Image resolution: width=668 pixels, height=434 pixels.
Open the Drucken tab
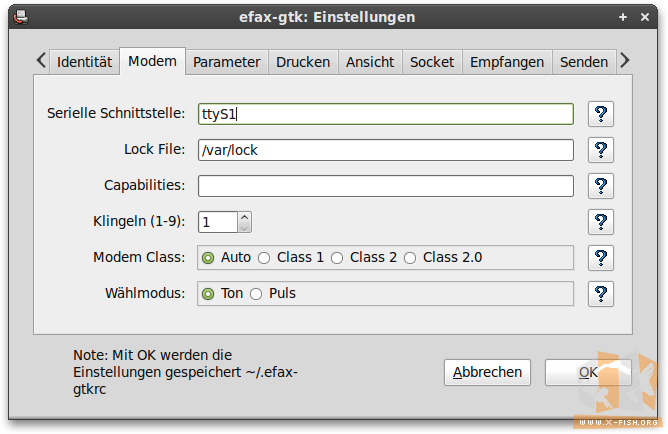[303, 62]
